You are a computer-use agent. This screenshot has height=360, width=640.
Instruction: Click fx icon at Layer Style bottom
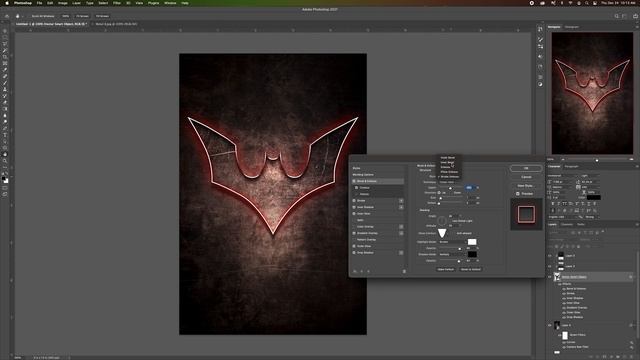click(355, 271)
